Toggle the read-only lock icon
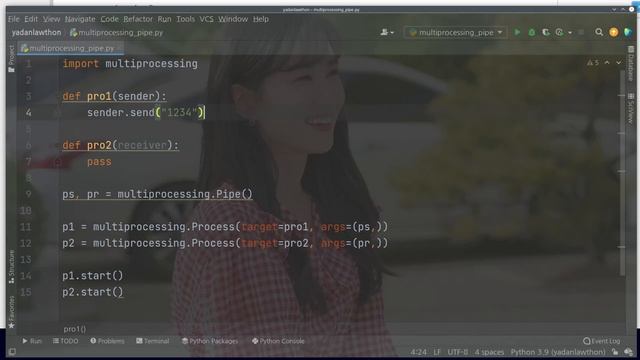This screenshot has height=360, width=640. click(615, 352)
